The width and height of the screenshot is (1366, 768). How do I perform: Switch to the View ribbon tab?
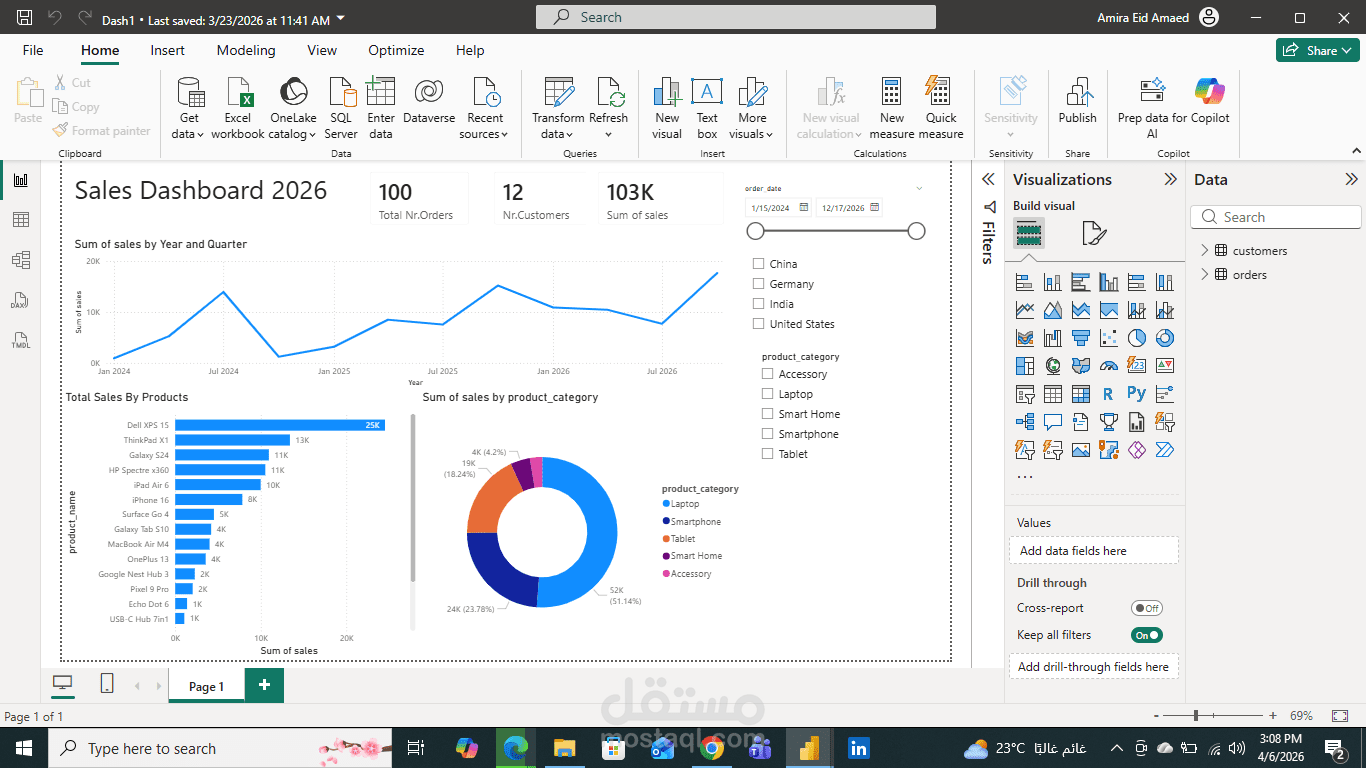coord(322,50)
